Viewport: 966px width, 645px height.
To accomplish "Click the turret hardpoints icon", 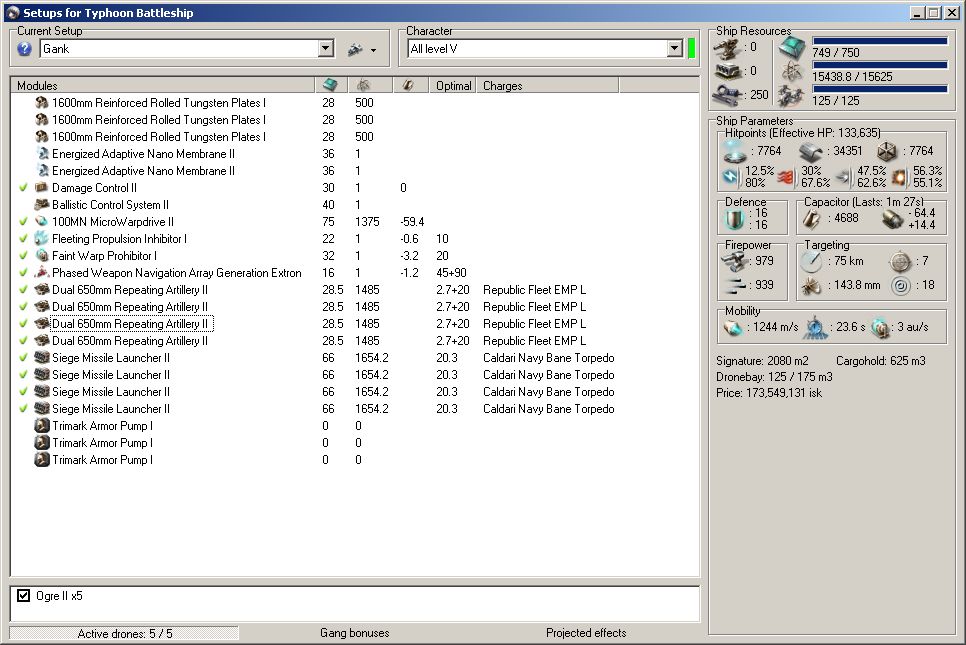I will click(x=728, y=46).
